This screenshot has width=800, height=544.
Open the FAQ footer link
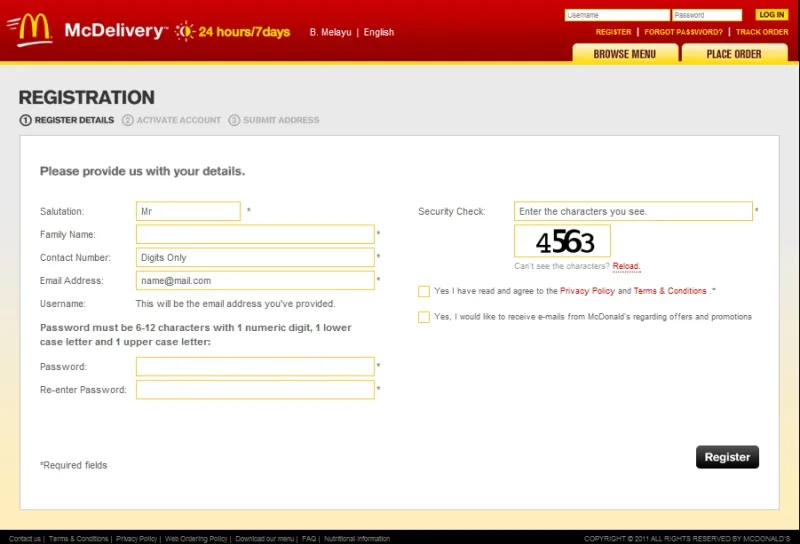pyautogui.click(x=309, y=538)
